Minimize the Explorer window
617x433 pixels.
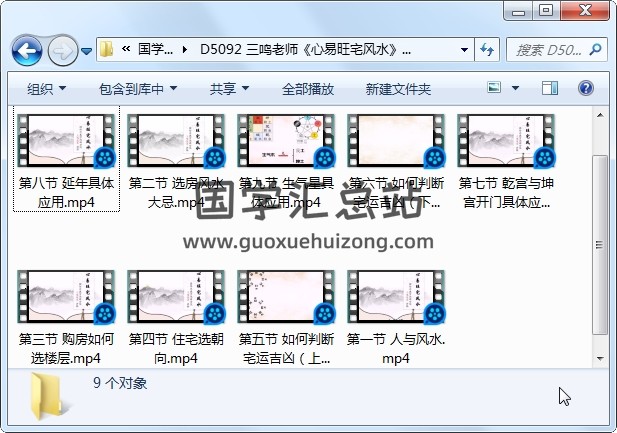point(519,11)
